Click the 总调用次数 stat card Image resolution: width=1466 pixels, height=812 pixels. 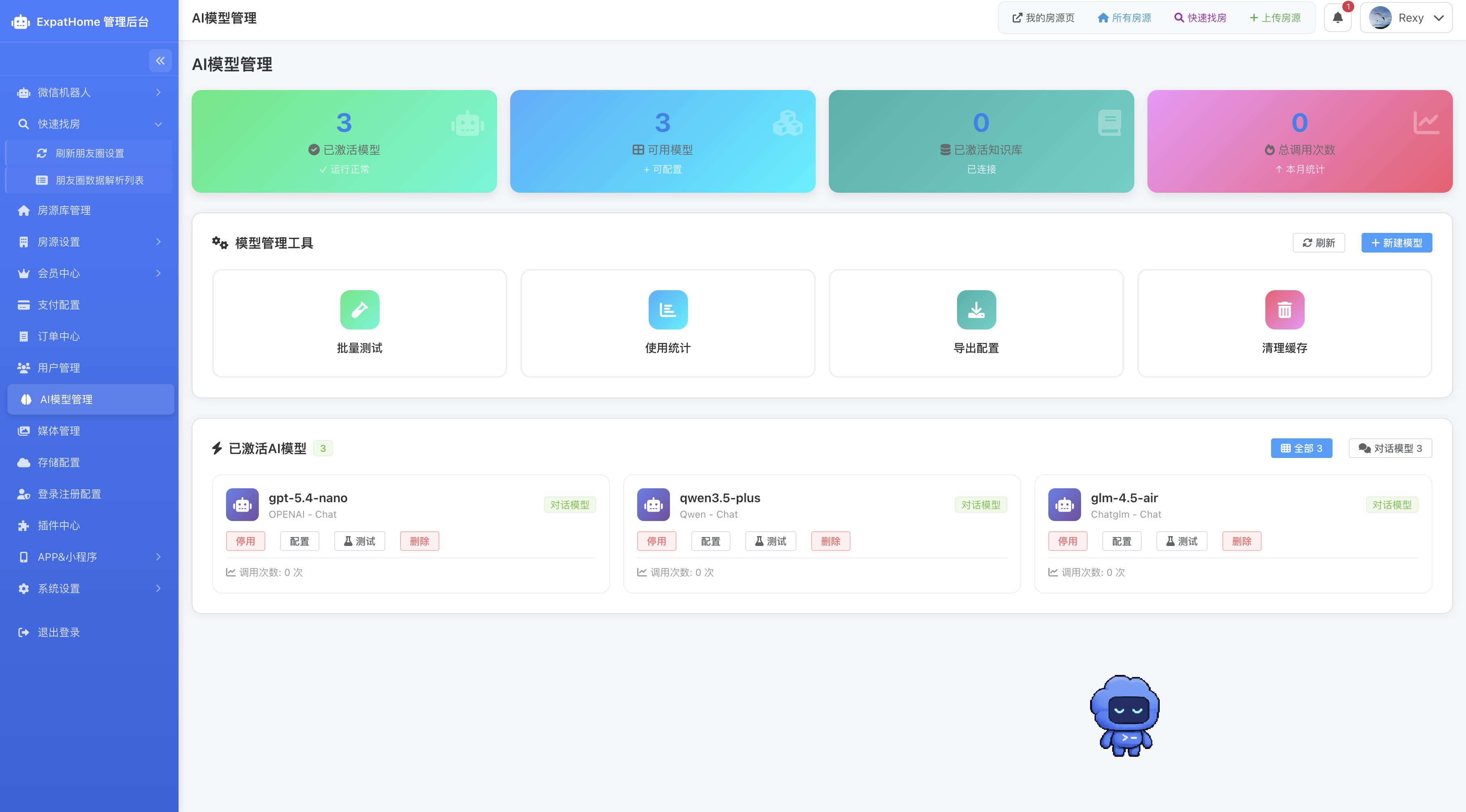pos(1300,141)
